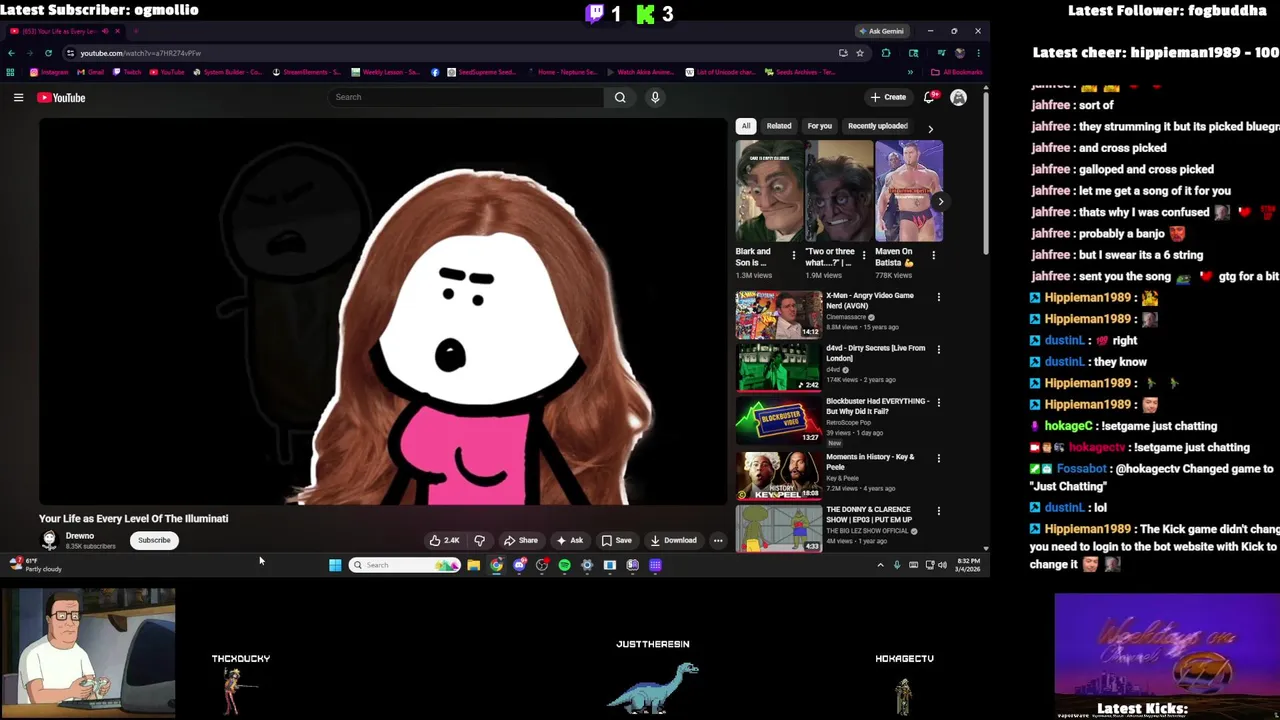This screenshot has height=720, width=1280.
Task: Open options for the Key & Peele video
Action: tap(938, 458)
